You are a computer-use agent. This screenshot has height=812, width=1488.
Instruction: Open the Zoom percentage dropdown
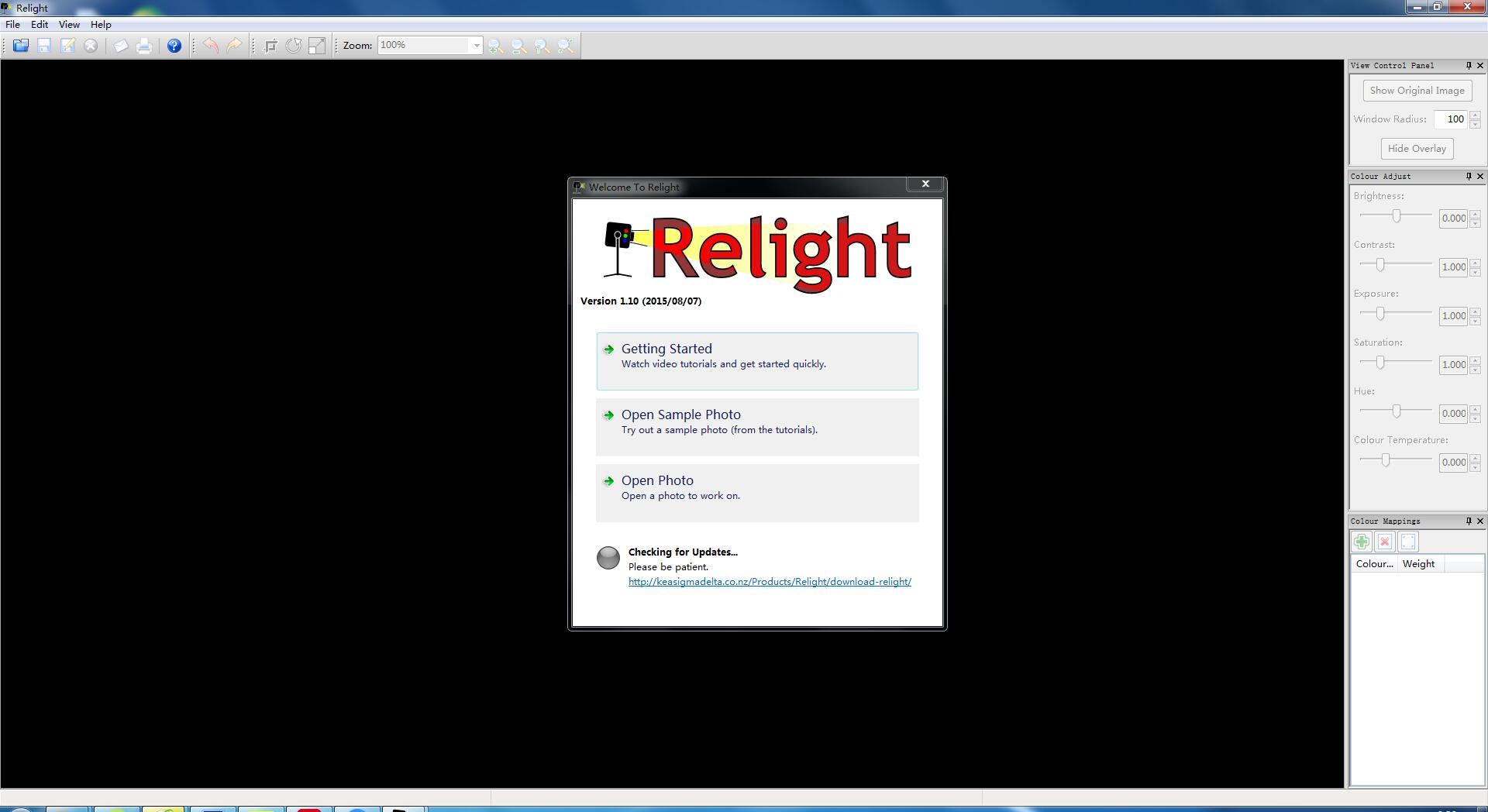pyautogui.click(x=475, y=44)
